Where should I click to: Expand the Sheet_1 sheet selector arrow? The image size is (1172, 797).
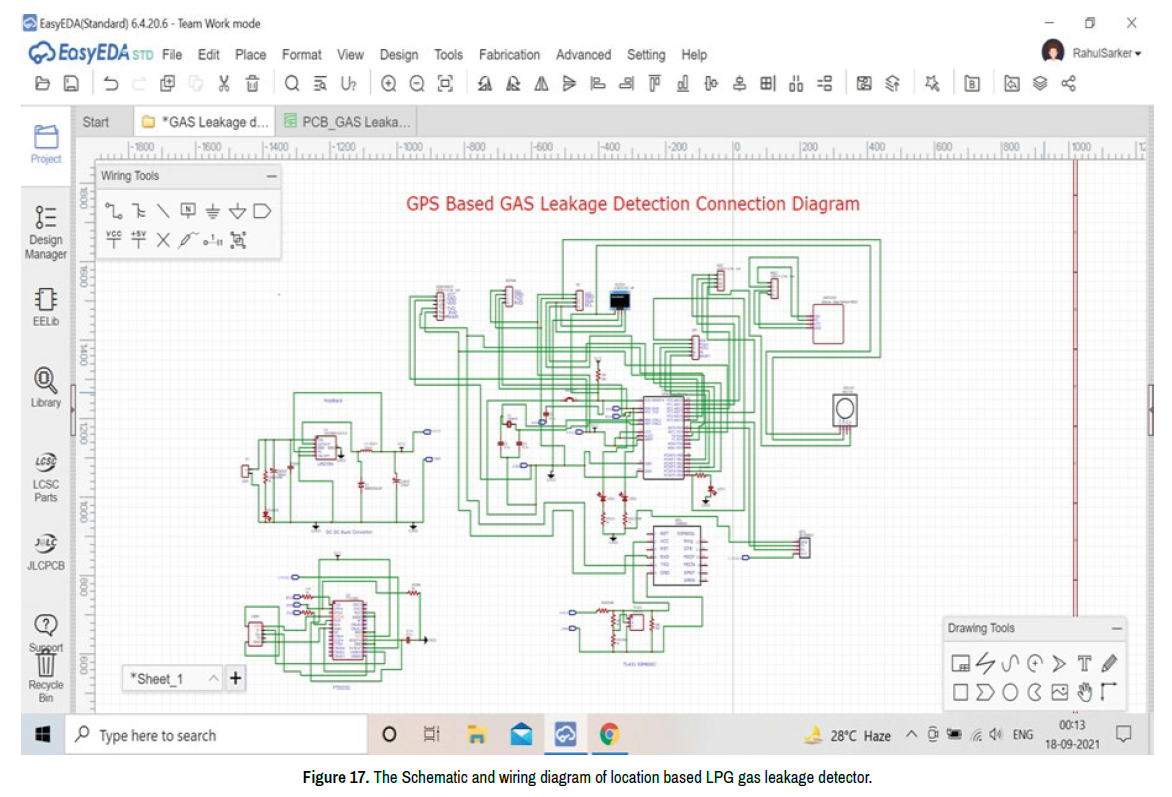tap(213, 678)
